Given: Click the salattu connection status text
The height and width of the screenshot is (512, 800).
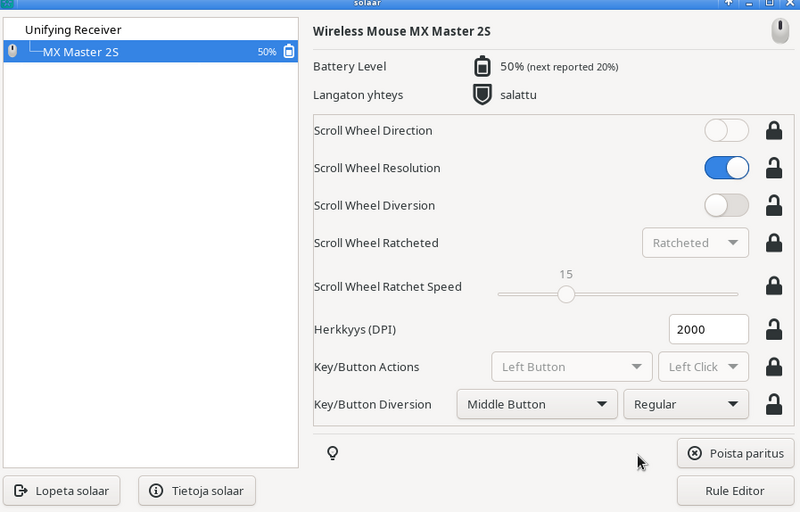Looking at the screenshot, I should [518, 95].
